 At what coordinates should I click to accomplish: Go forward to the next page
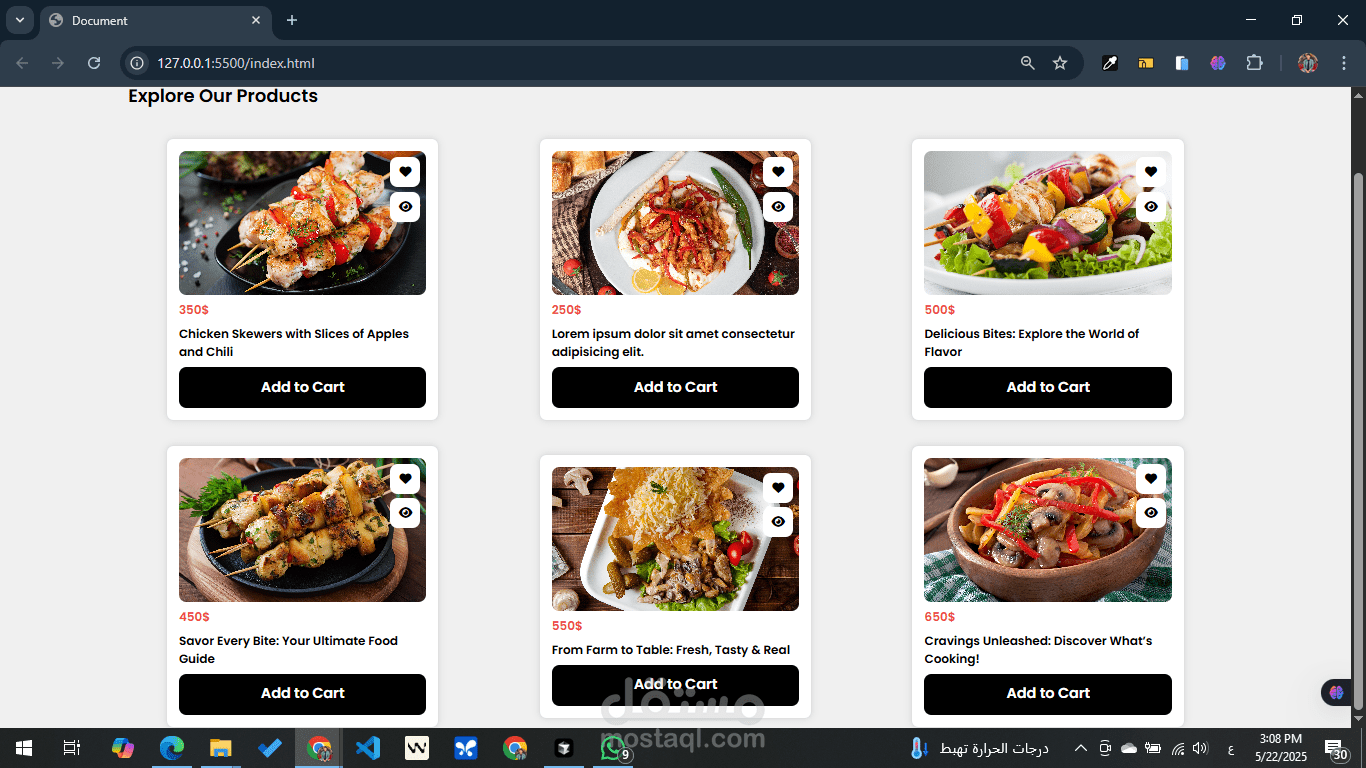[x=58, y=63]
